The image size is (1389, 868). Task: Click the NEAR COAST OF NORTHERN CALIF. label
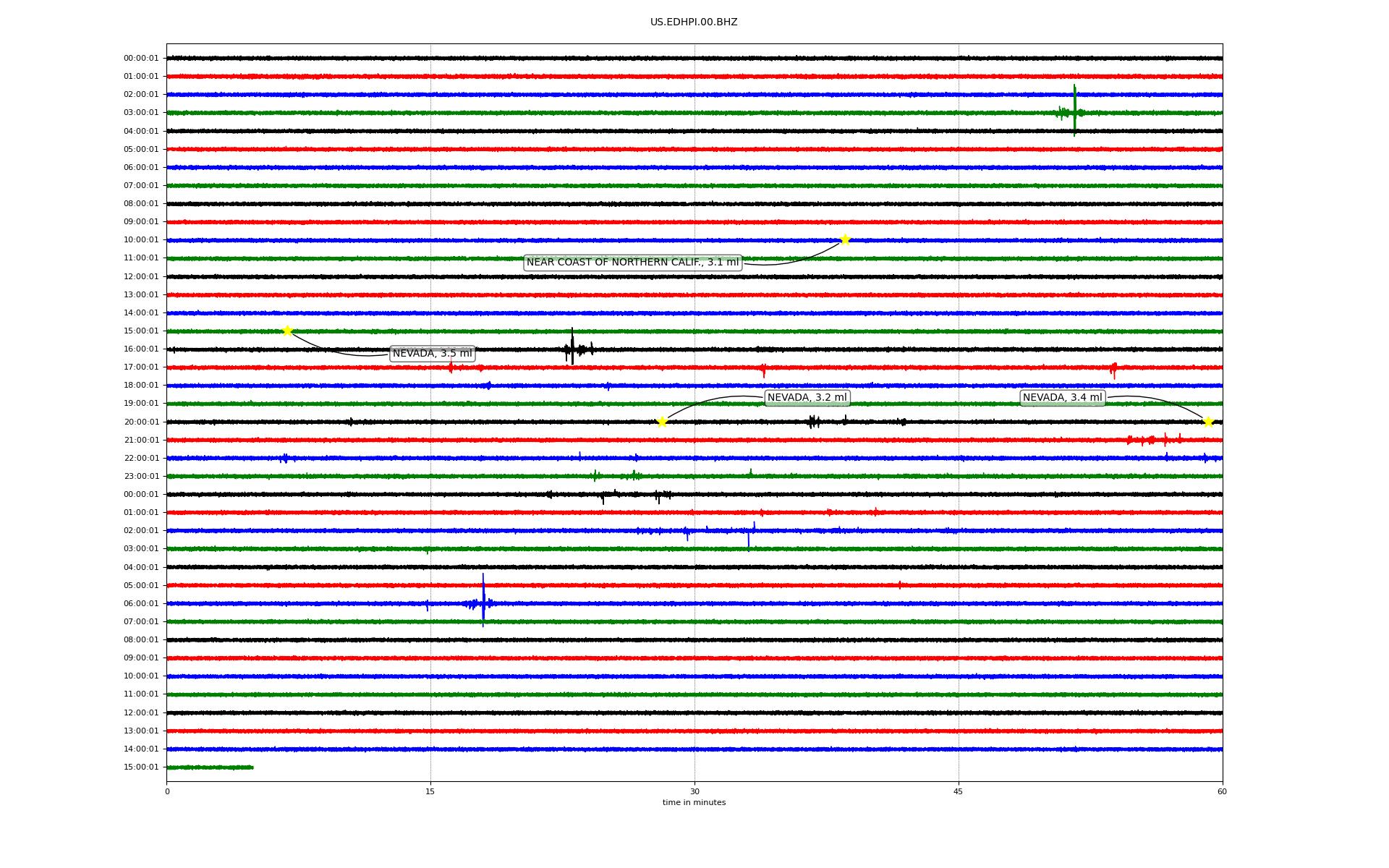click(x=632, y=263)
